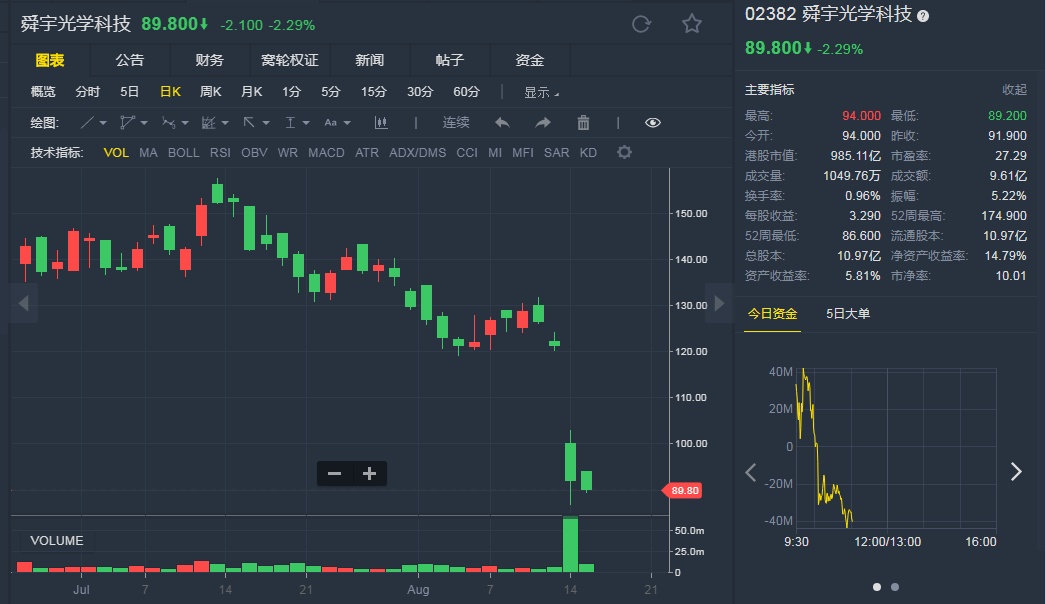Switch chart to 60分 period
This screenshot has height=604, width=1046.
(x=466, y=91)
